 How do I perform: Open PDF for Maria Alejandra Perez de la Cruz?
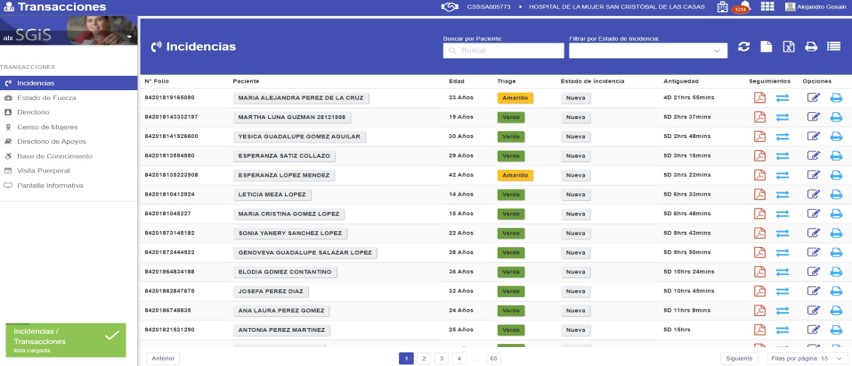coord(760,98)
